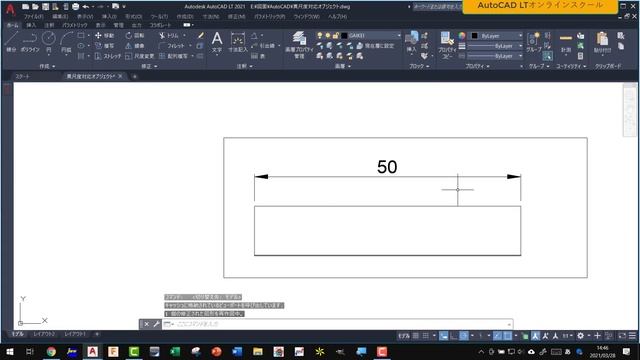The height and width of the screenshot is (360, 640).
Task: Select the Polyline (ポリライン) tool
Action: [30, 42]
